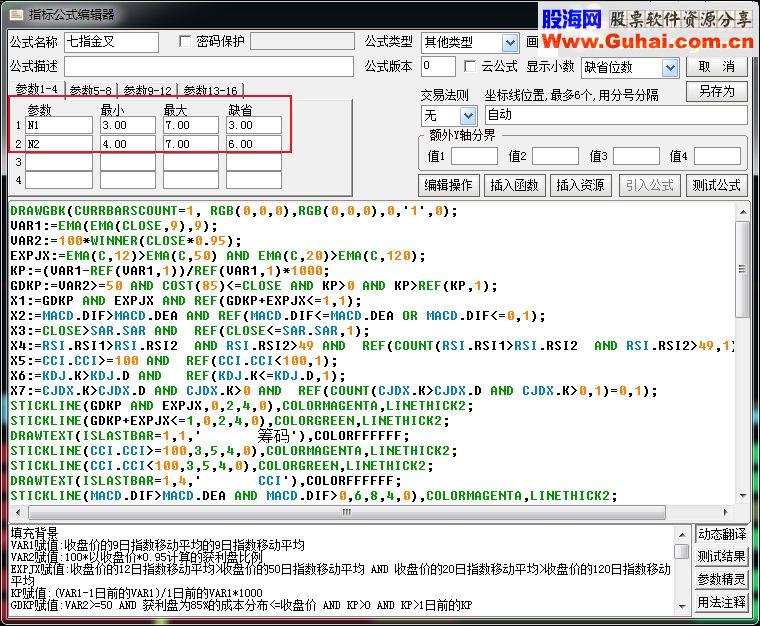
Task: Click translation pane scroll up arrow
Action: [682, 534]
